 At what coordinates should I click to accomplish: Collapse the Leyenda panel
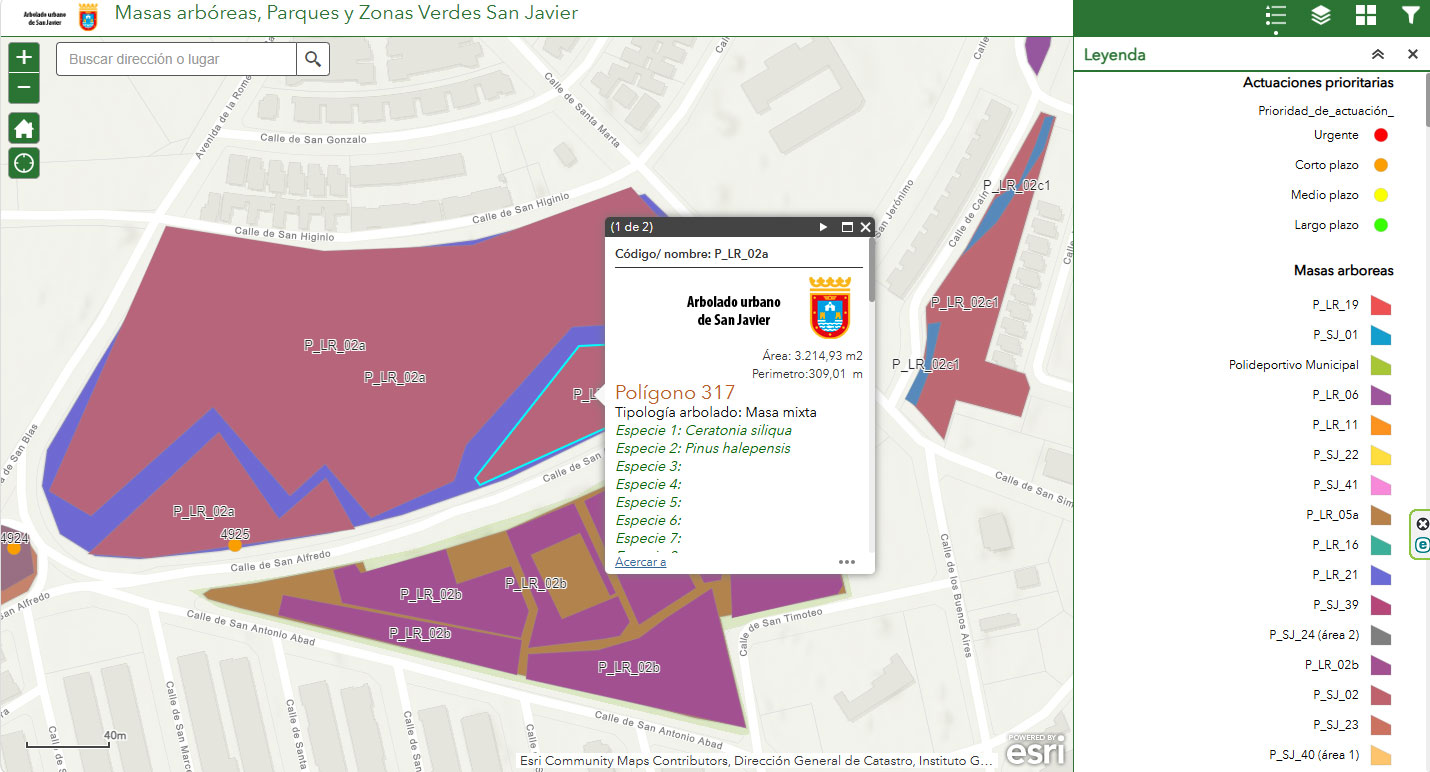[x=1378, y=55]
